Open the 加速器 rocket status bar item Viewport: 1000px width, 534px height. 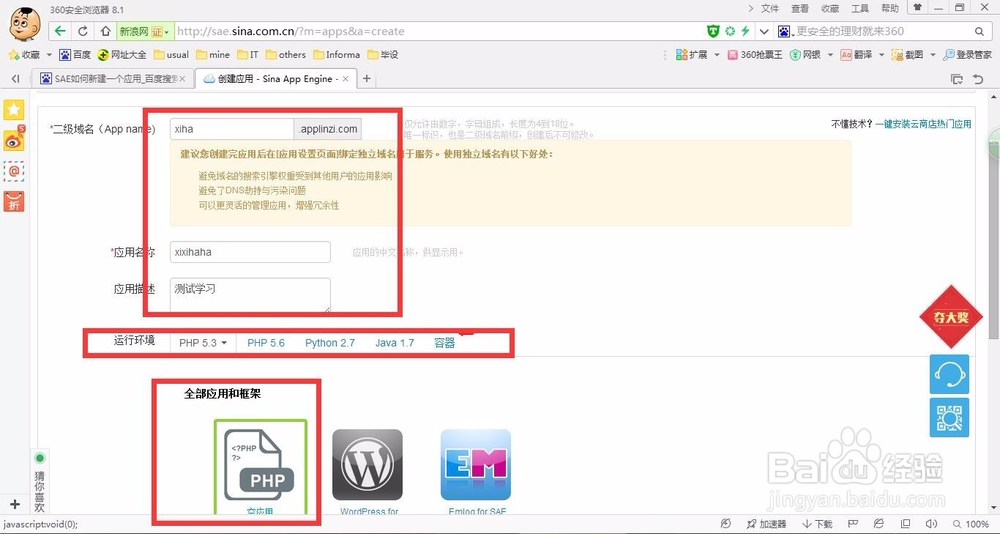click(766, 524)
